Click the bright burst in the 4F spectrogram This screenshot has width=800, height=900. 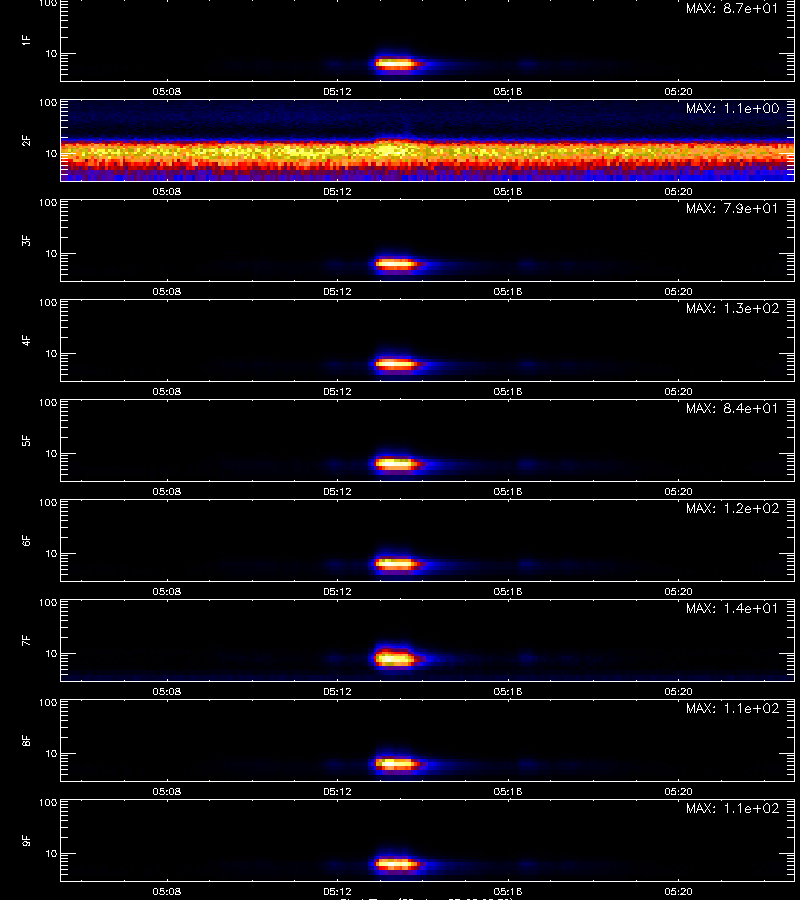396,364
